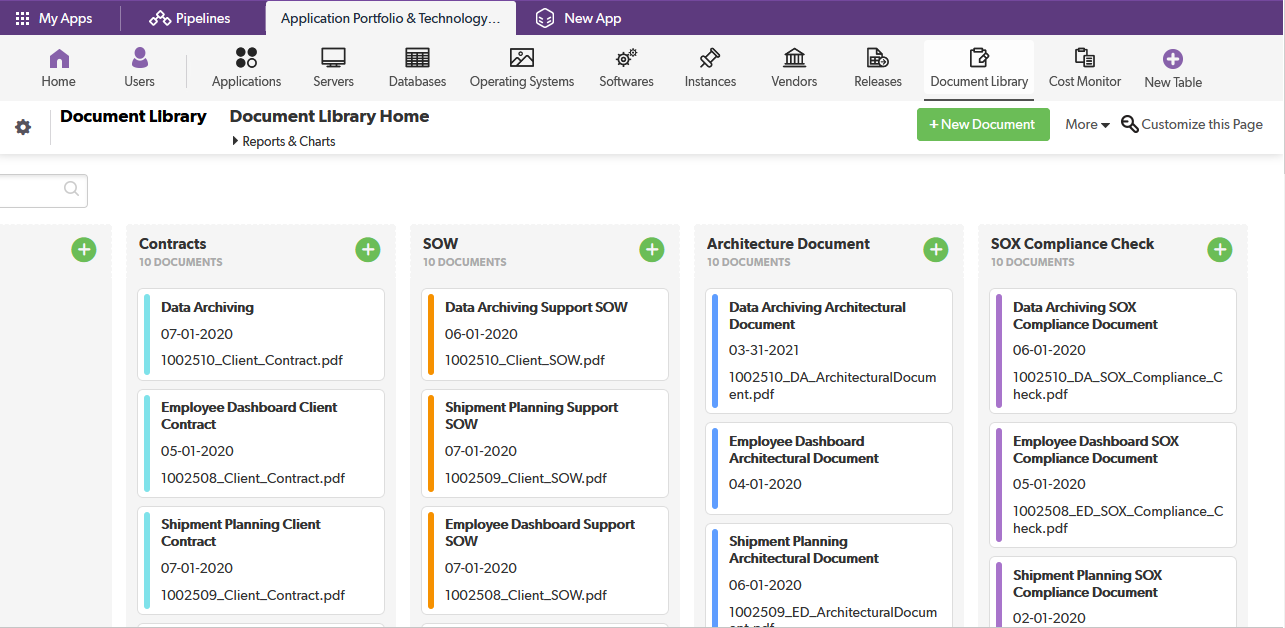Viewport: 1285px width, 628px height.
Task: Open the Databases table icon
Action: [x=417, y=59]
